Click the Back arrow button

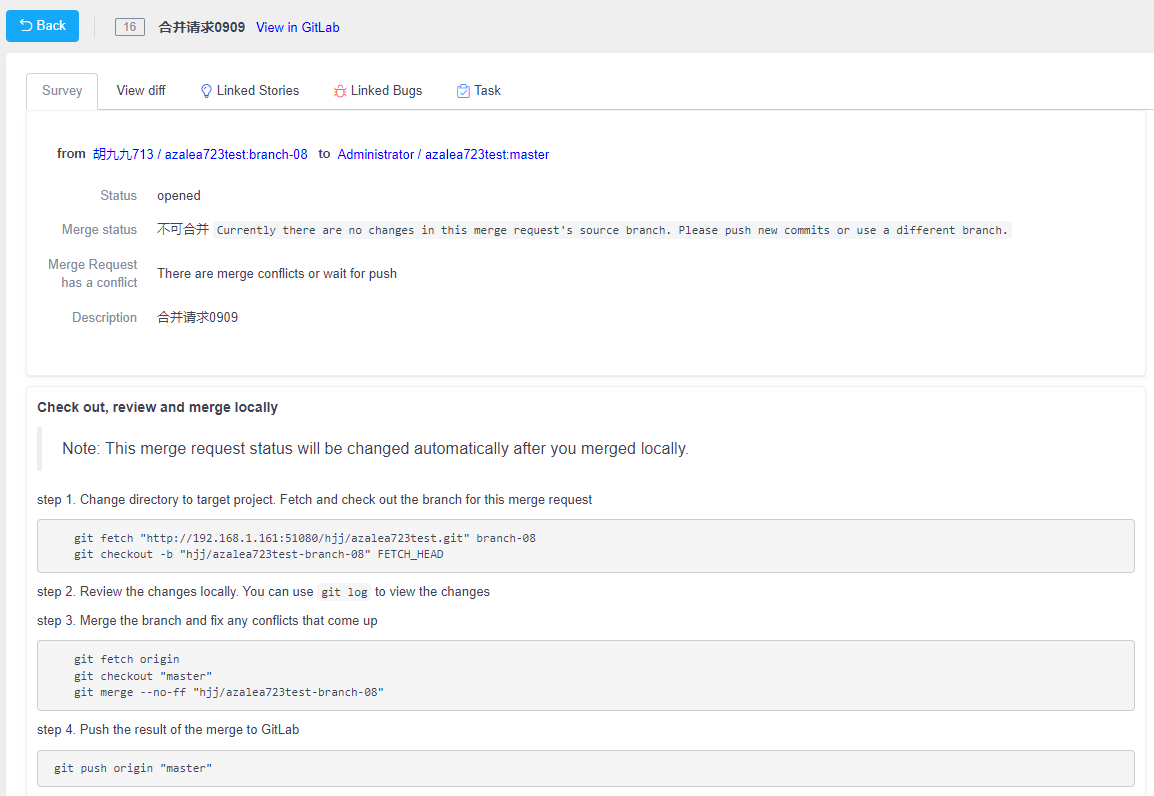tap(42, 26)
